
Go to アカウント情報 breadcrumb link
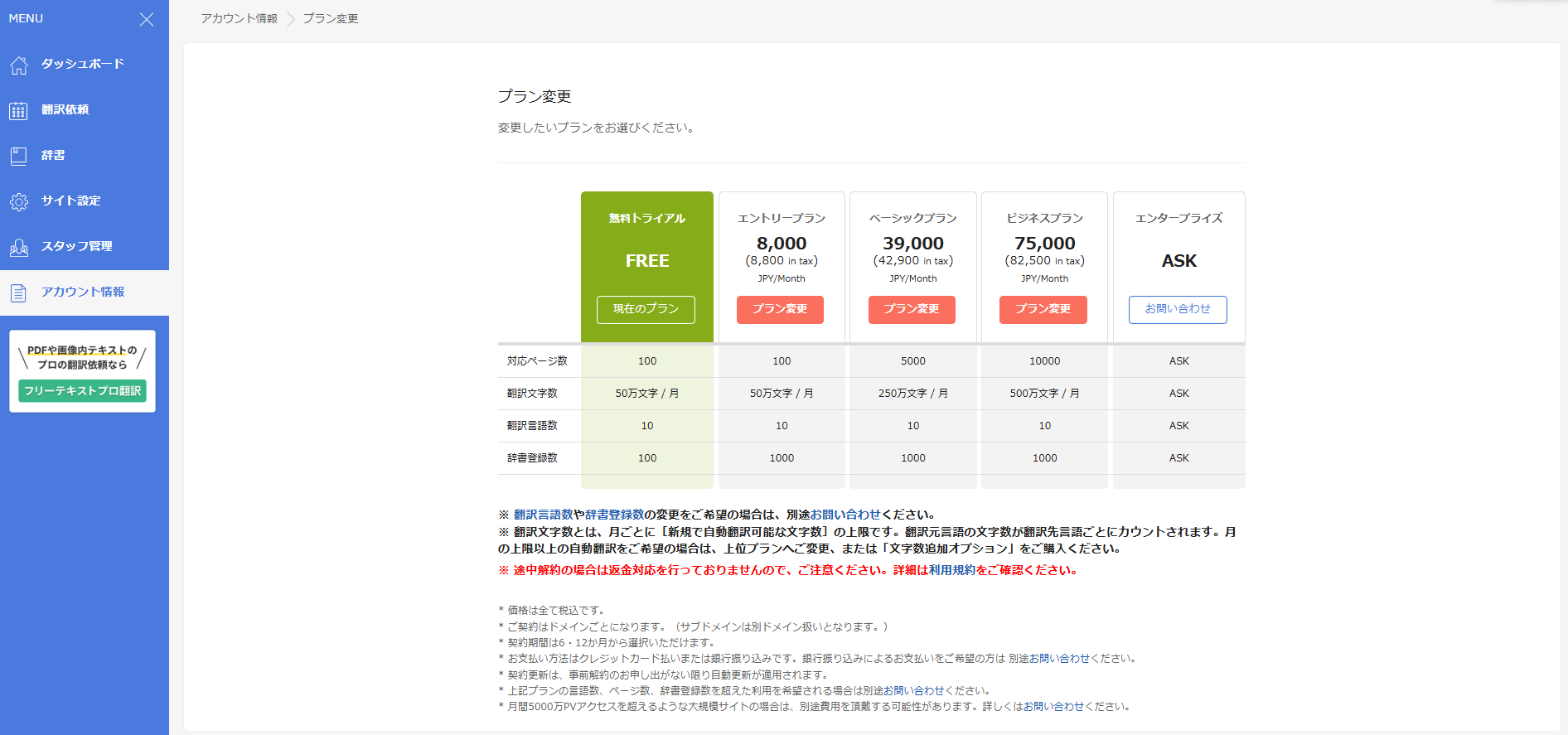[239, 18]
